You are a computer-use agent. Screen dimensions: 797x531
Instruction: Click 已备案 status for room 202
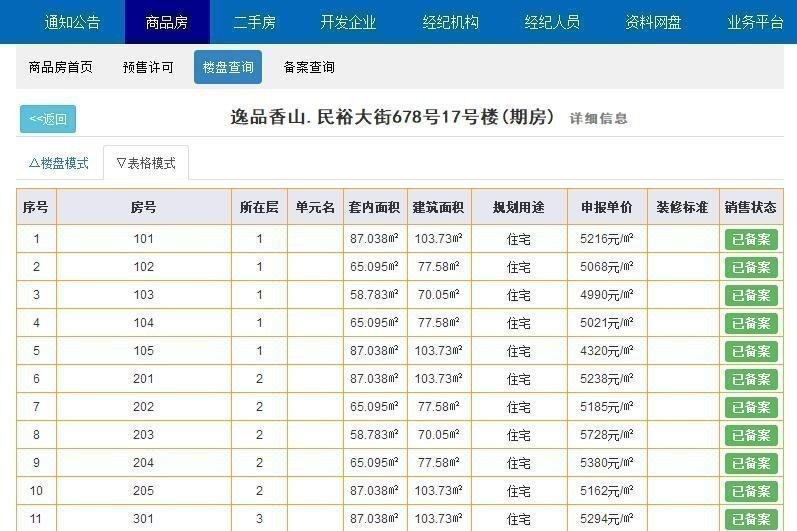pyautogui.click(x=751, y=407)
